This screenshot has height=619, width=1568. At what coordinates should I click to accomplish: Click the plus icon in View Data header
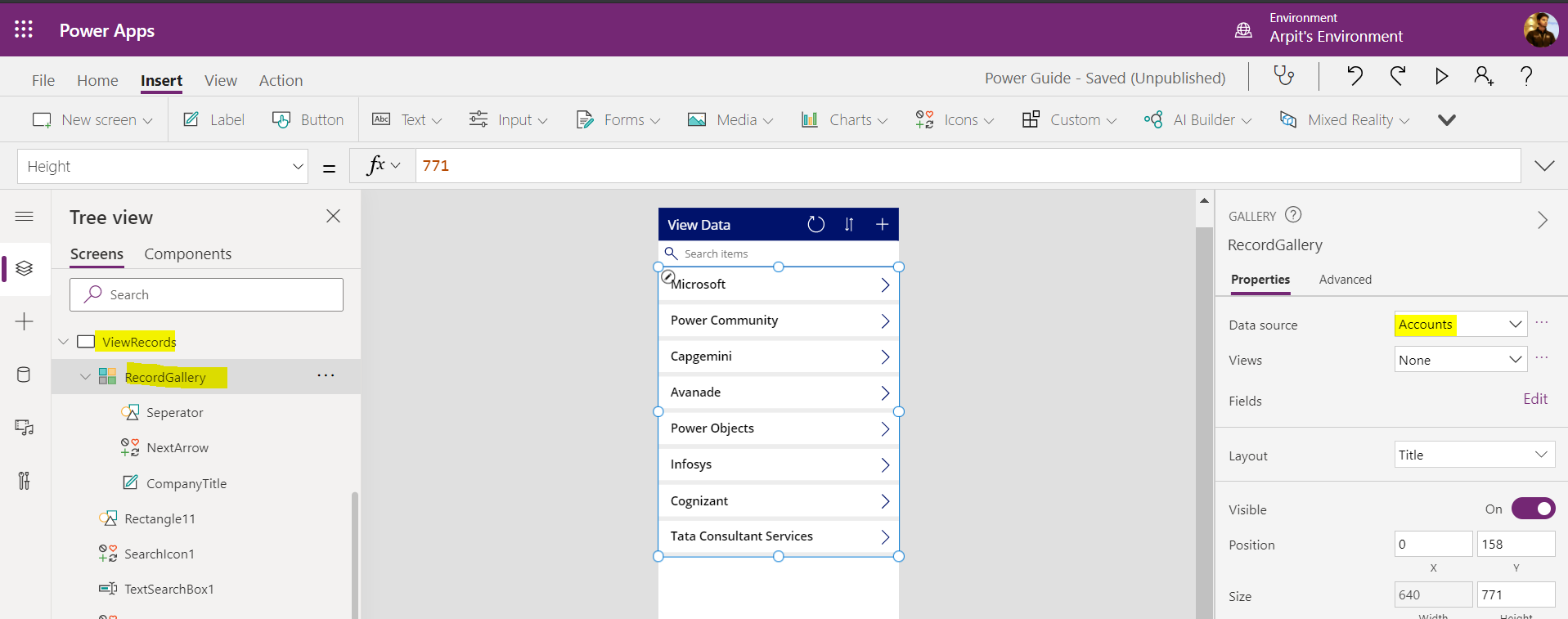pos(882,224)
